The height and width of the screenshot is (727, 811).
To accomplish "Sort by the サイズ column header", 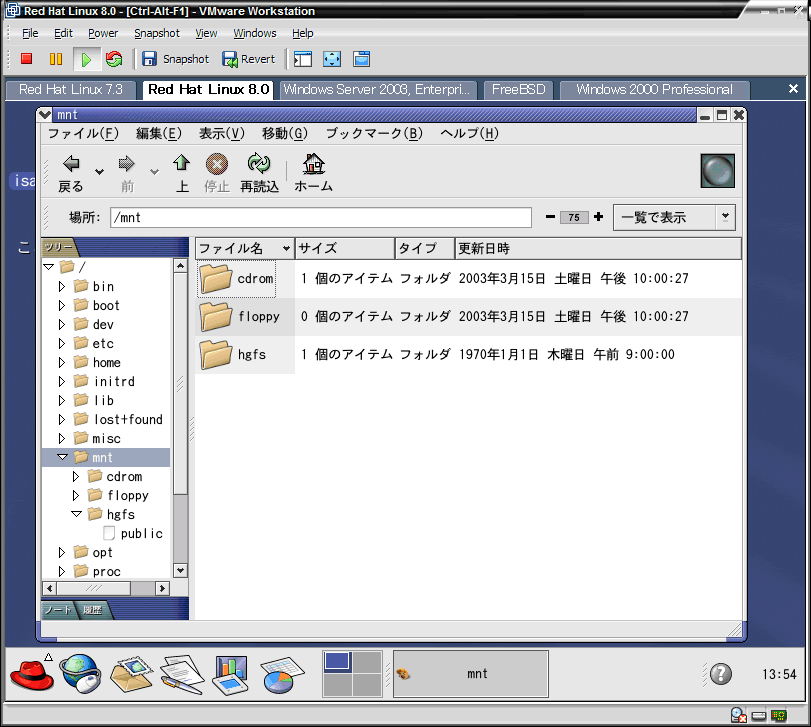I will coord(344,249).
